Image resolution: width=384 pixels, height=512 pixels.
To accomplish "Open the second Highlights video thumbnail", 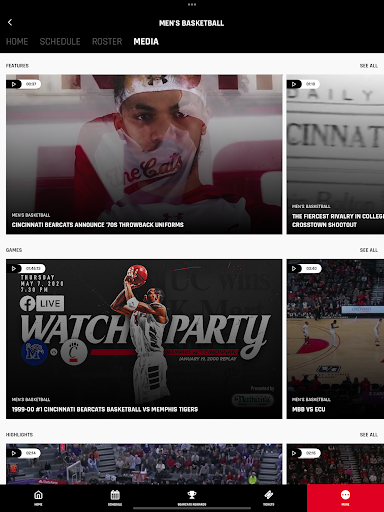I will point(335,464).
